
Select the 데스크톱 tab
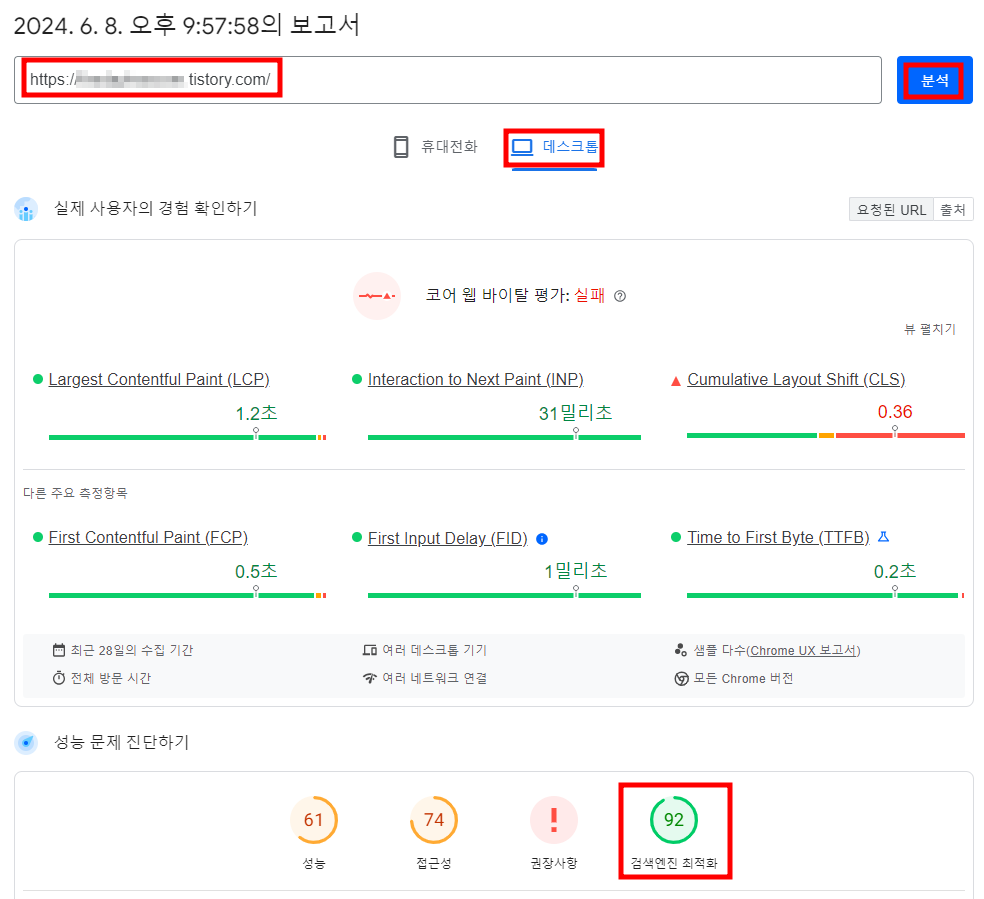[553, 146]
